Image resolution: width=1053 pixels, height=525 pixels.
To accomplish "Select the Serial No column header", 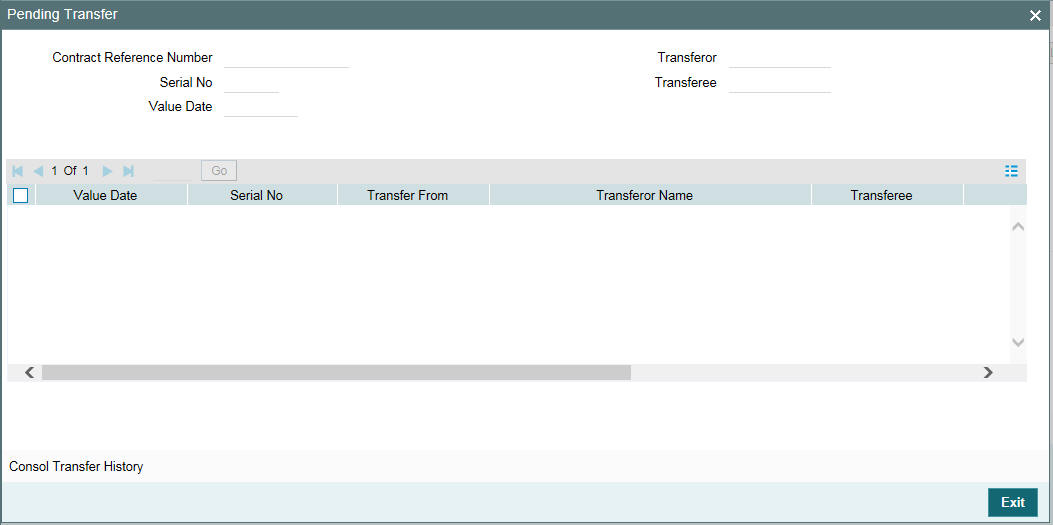I will point(263,195).
